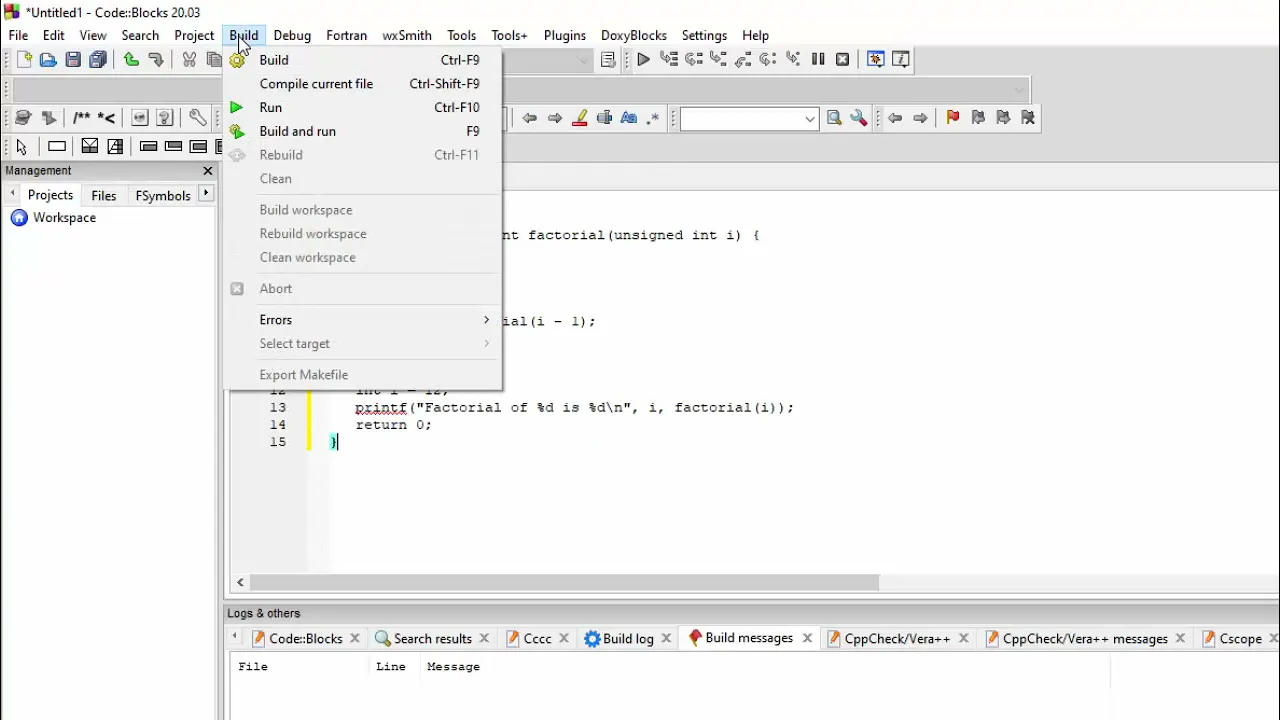Switch to the Files tab
1280x720 pixels.
coord(104,196)
